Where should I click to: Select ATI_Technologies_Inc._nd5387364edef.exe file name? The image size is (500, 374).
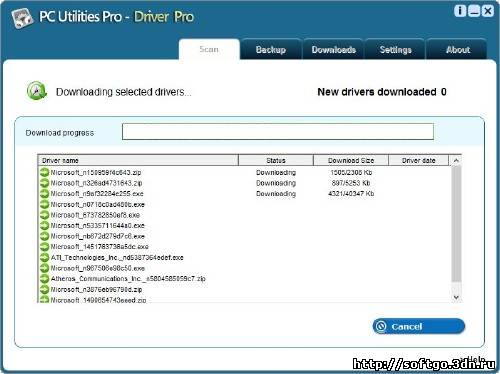pos(117,258)
